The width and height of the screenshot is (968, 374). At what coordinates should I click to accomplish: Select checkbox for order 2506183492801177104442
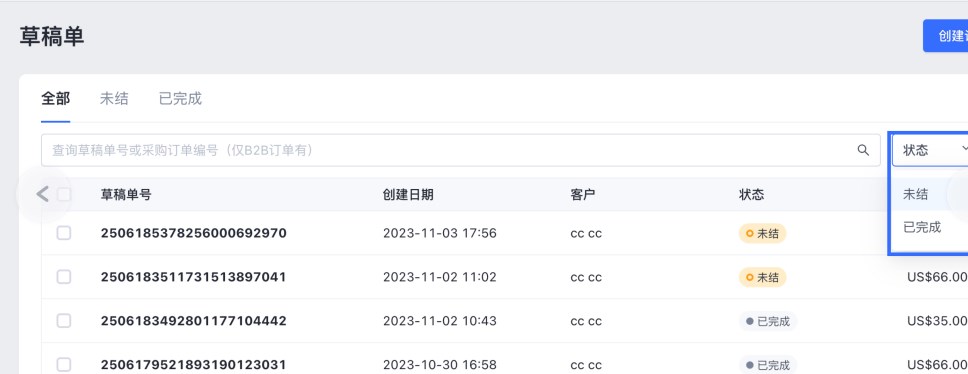tap(64, 321)
